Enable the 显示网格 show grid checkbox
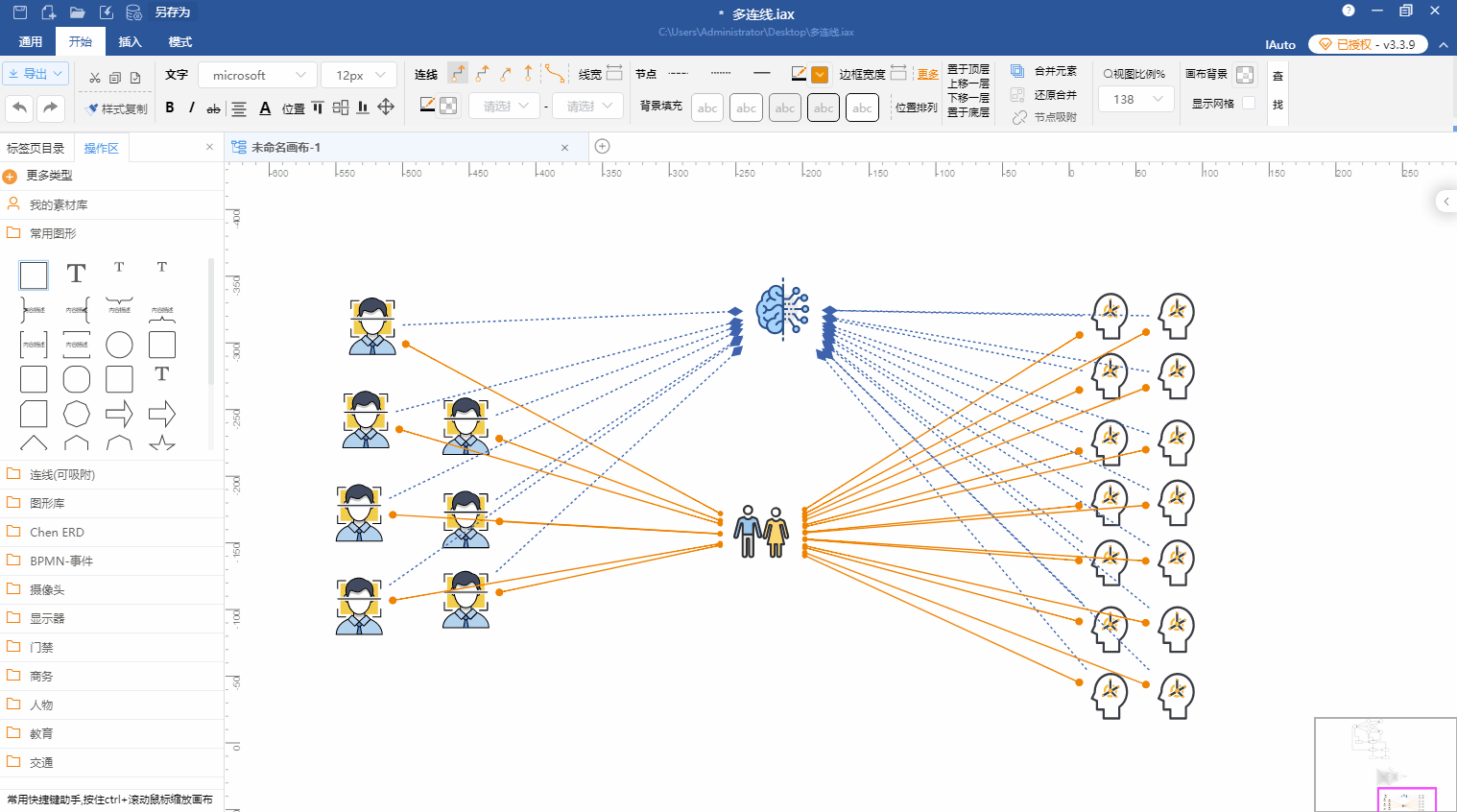Screen dimensions: 1457x812 coord(1249,103)
